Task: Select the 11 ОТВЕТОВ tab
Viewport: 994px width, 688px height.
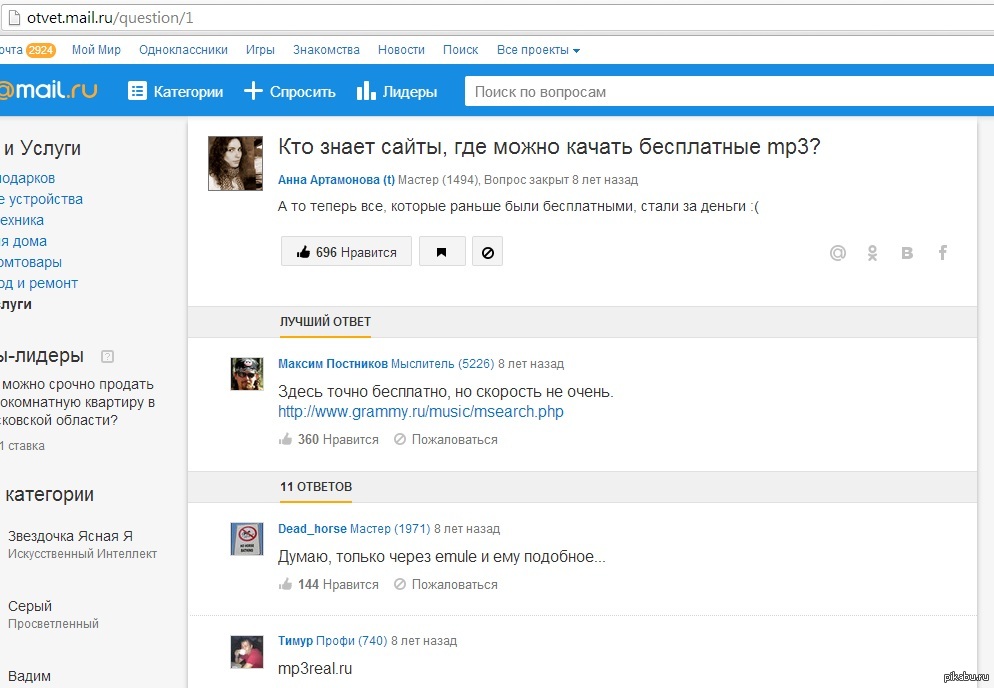Action: (316, 486)
